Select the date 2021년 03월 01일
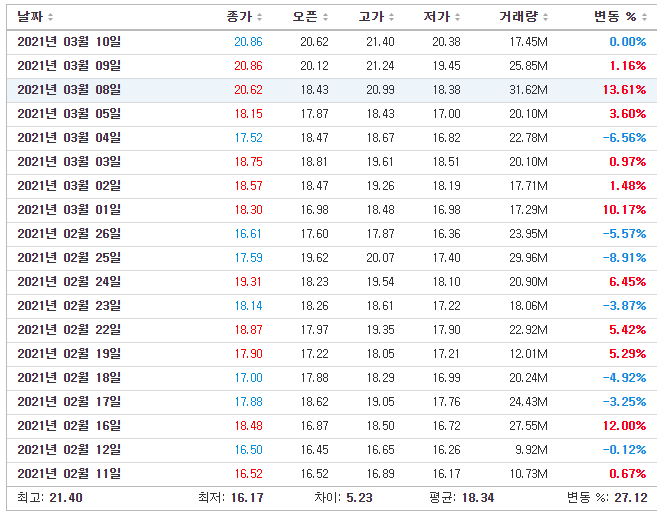The height and width of the screenshot is (519, 657). (69, 209)
